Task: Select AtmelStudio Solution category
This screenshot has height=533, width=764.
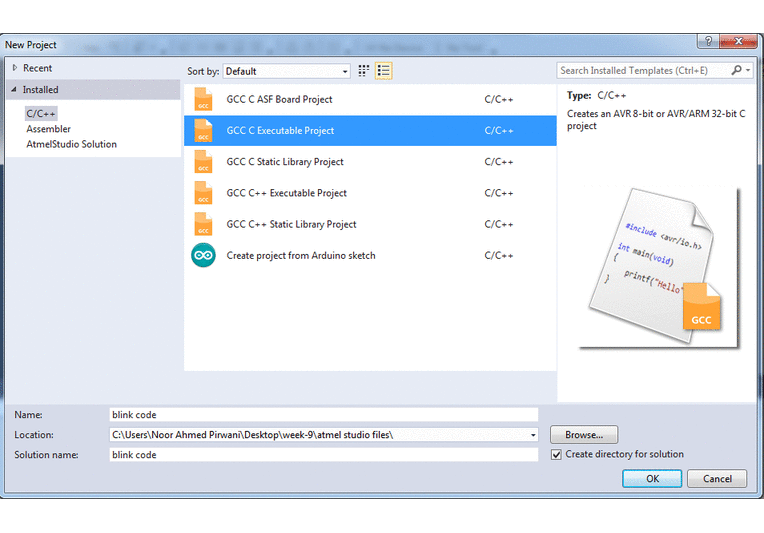Action: 72,144
